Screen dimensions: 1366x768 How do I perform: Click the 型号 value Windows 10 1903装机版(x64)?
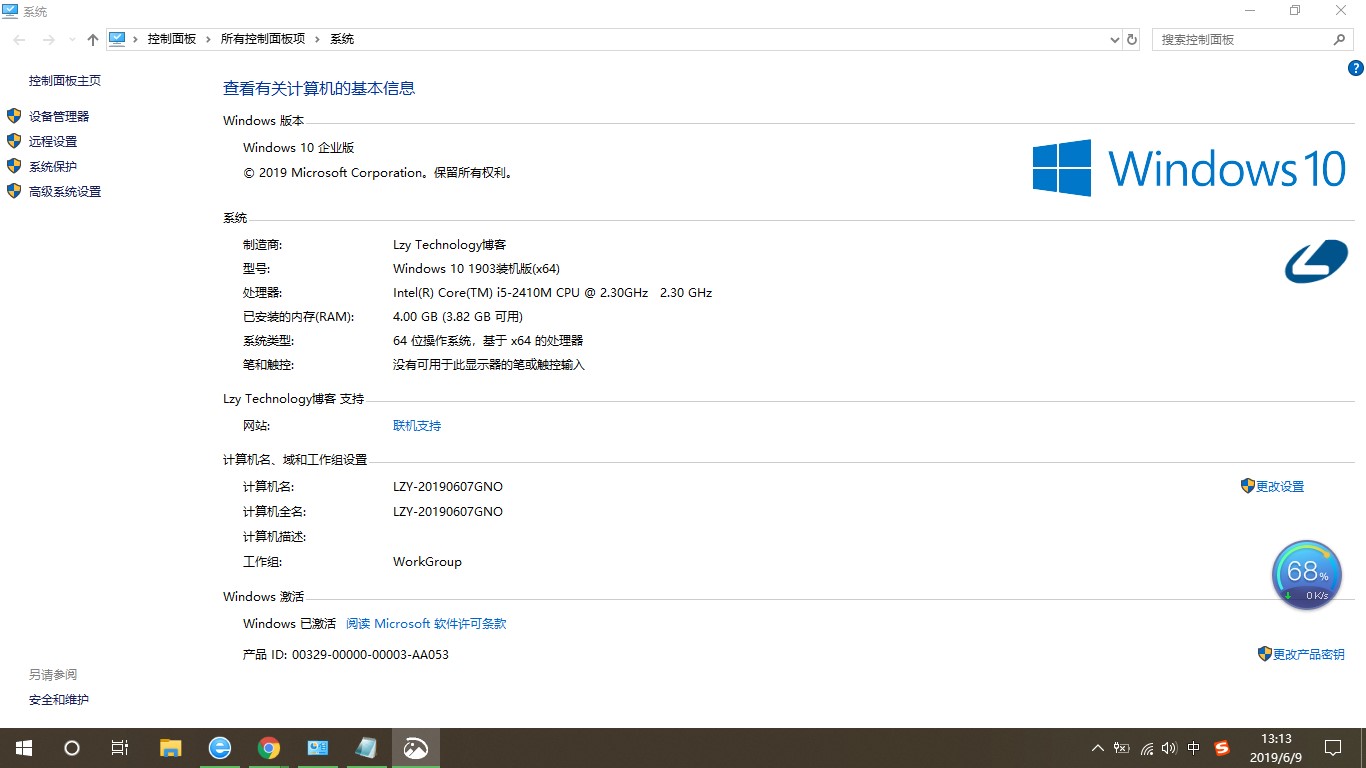[476, 268]
